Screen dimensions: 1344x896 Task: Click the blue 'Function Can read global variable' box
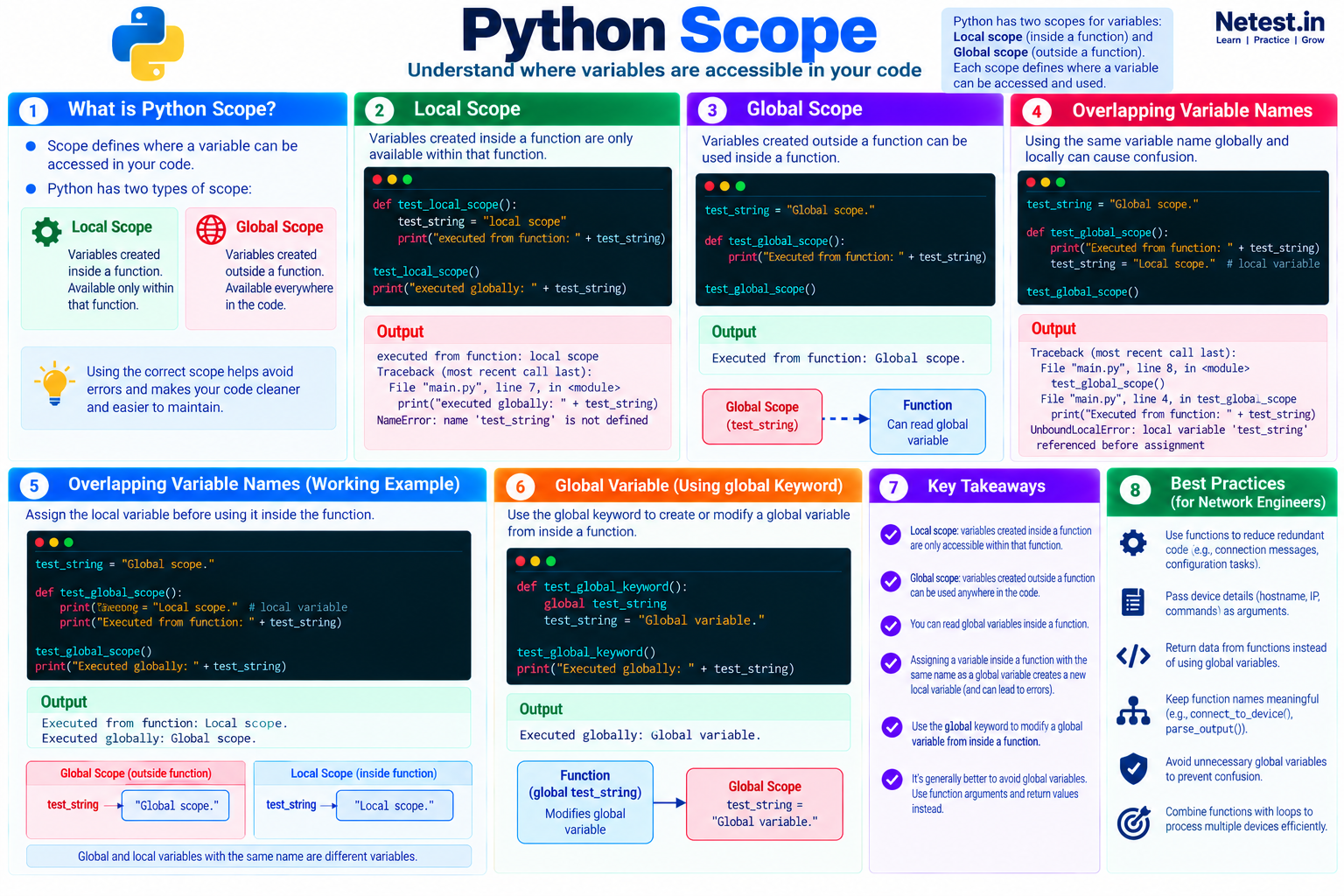[x=927, y=422]
